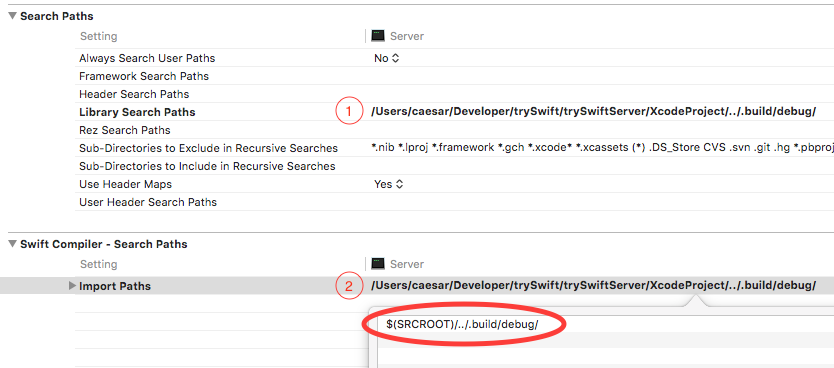Click Server target icon in Search Paths
The height and width of the screenshot is (368, 834).
[x=378, y=36]
